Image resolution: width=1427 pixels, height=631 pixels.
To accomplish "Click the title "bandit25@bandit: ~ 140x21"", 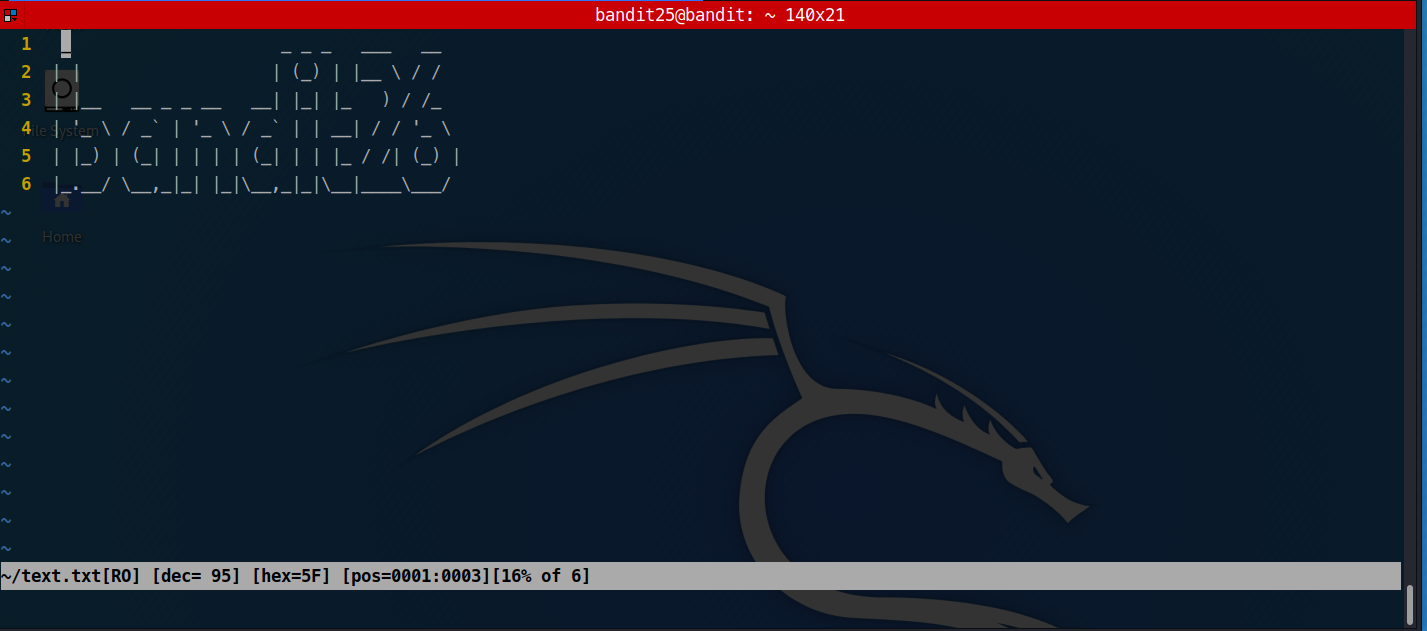I will [720, 15].
